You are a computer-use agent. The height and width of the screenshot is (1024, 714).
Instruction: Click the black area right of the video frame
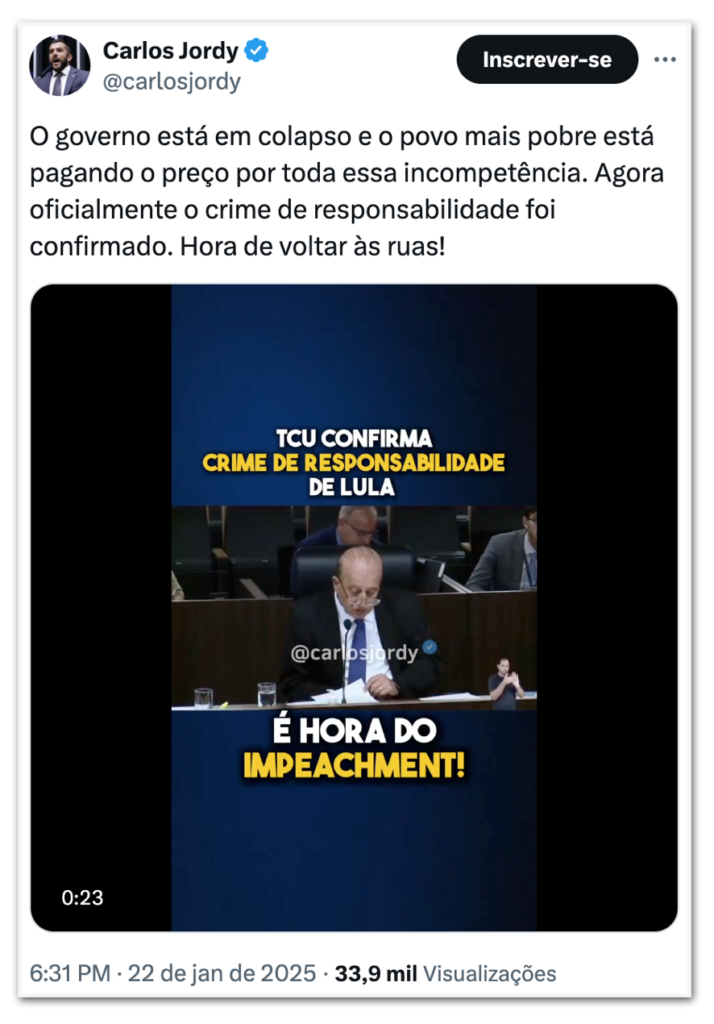[x=607, y=607]
